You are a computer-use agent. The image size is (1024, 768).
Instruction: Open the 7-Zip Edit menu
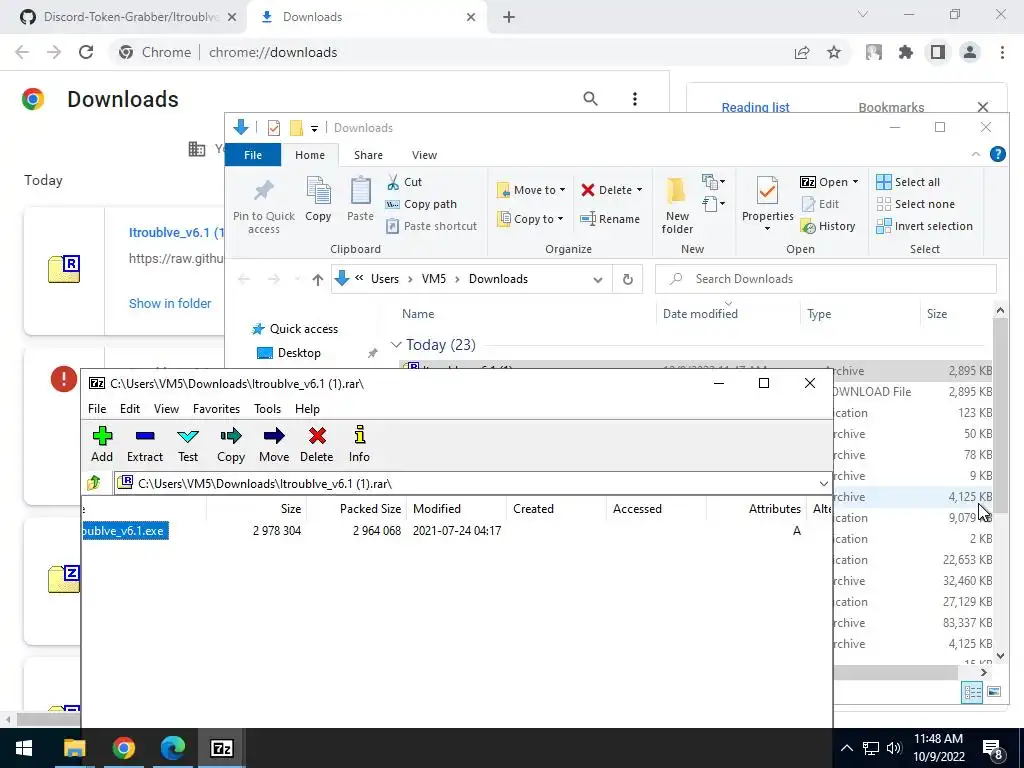tap(130, 409)
